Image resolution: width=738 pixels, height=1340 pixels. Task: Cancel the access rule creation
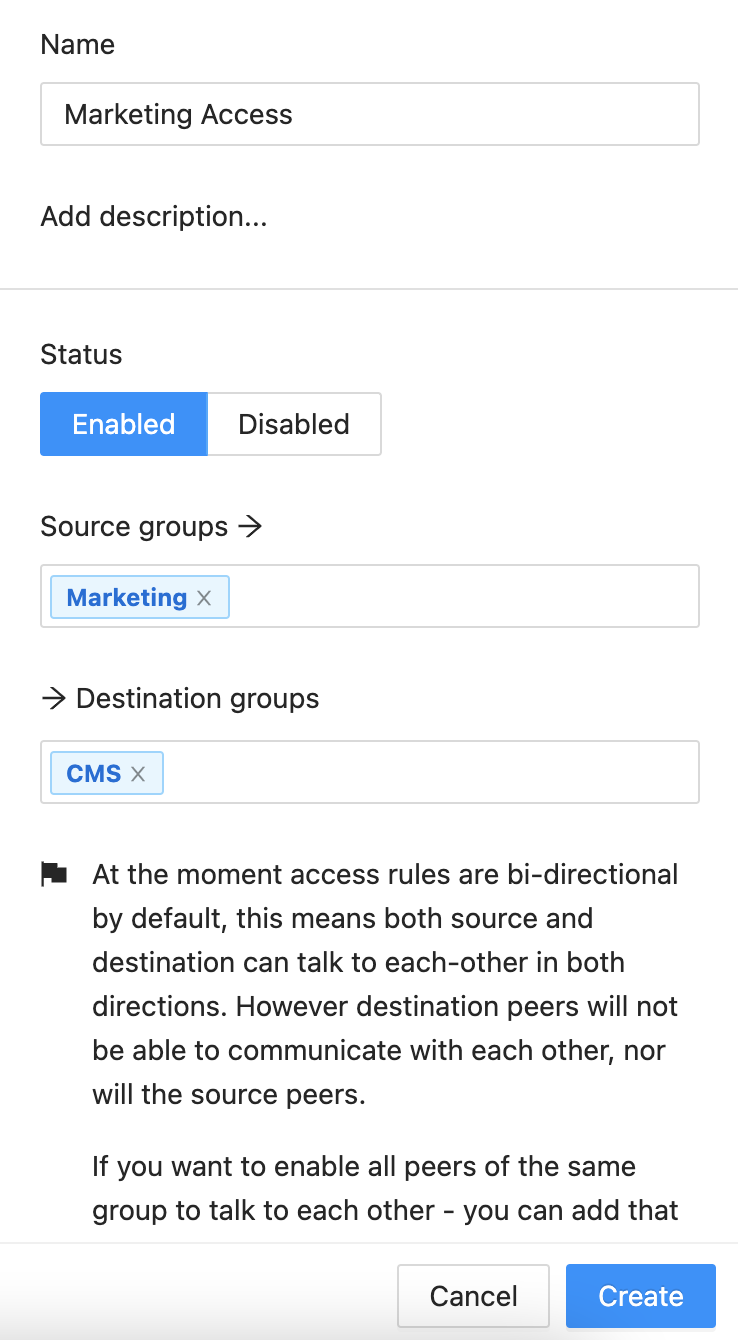click(x=473, y=1296)
